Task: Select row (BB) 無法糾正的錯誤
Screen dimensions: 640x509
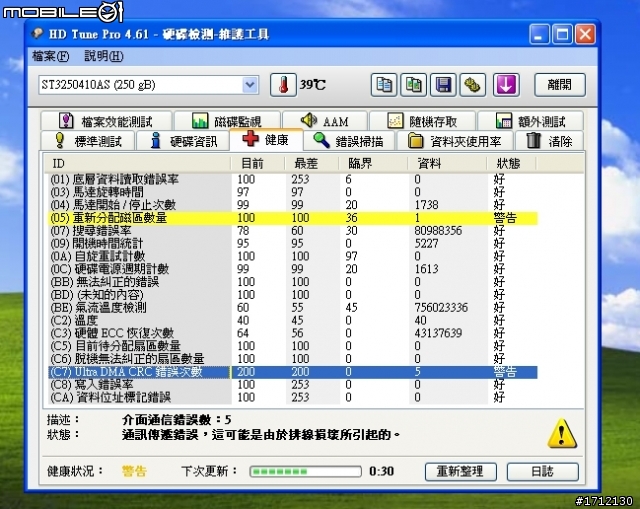Action: pos(292,282)
